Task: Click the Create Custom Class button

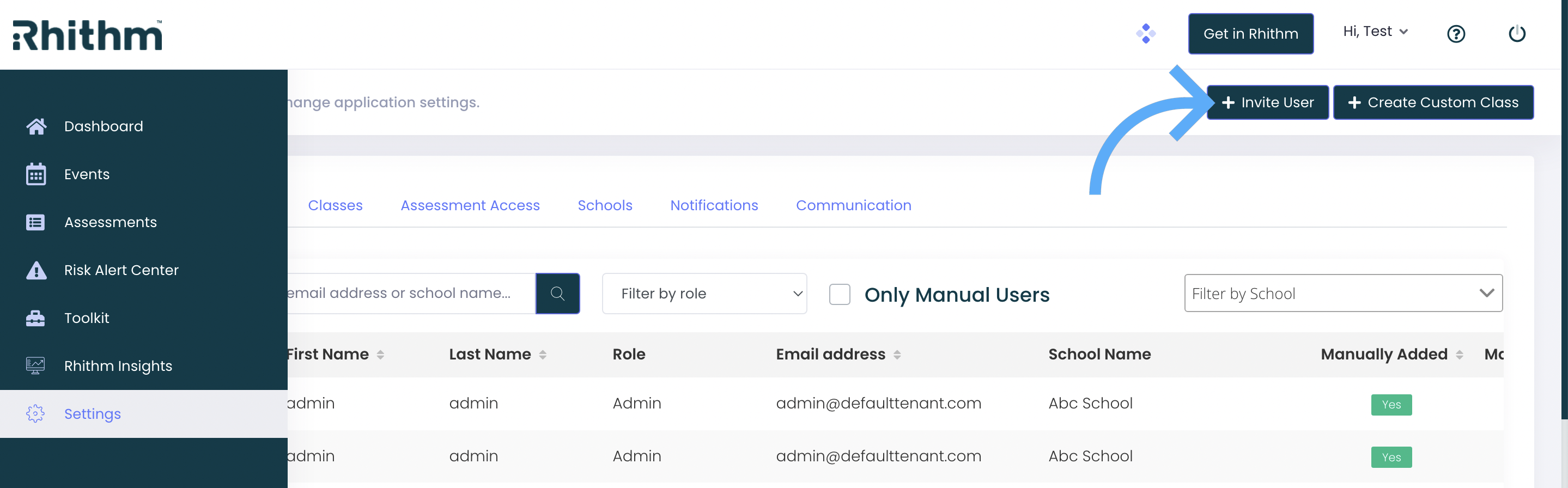Action: click(1433, 102)
